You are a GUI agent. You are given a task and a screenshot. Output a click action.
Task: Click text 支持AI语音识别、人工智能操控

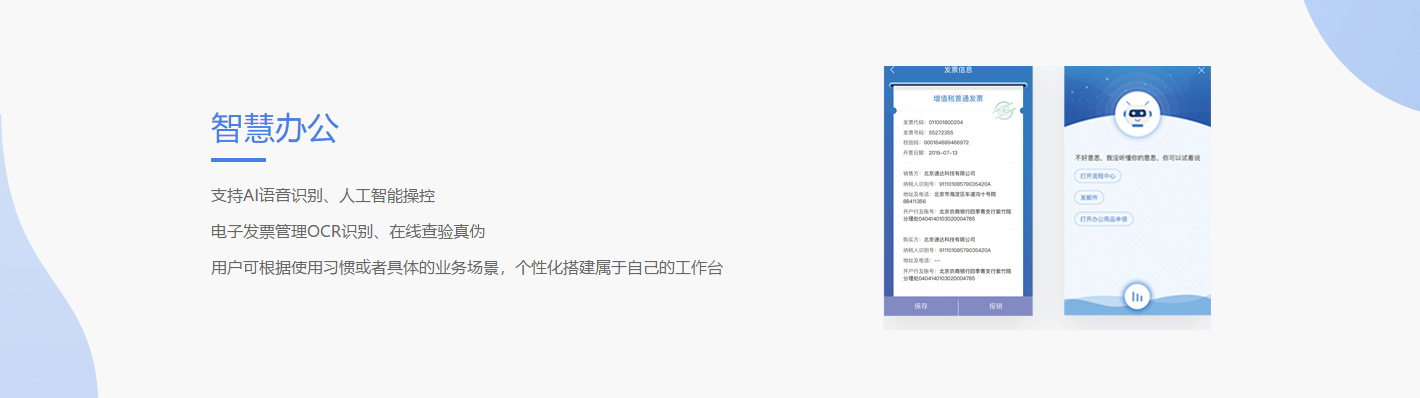pos(323,195)
